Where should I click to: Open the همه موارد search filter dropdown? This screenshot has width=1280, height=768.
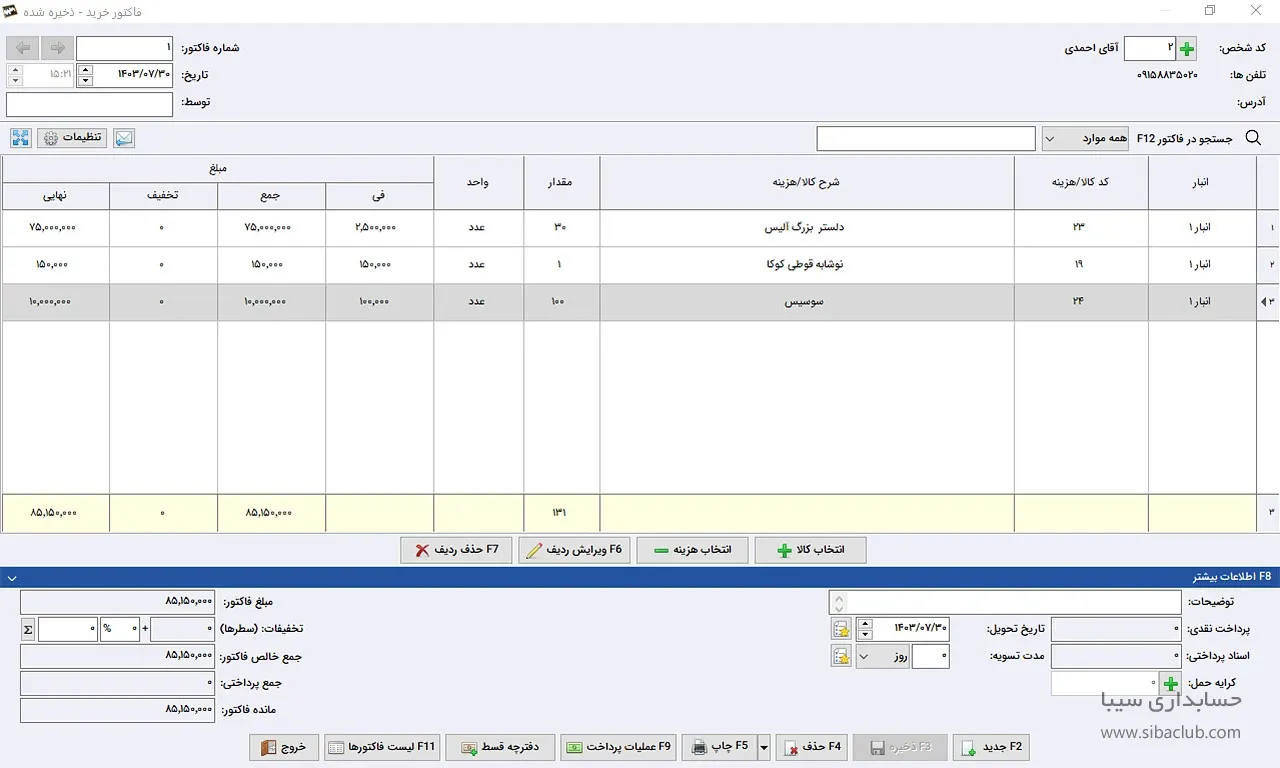(x=1085, y=139)
